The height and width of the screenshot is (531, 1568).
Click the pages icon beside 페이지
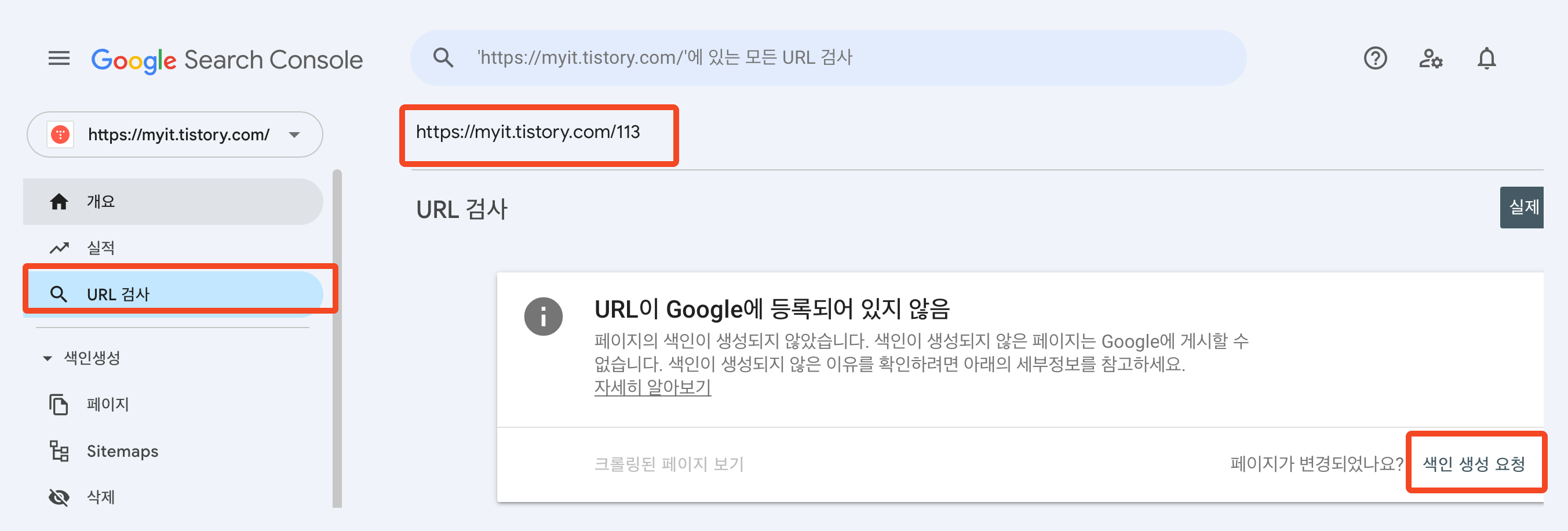pos(59,405)
